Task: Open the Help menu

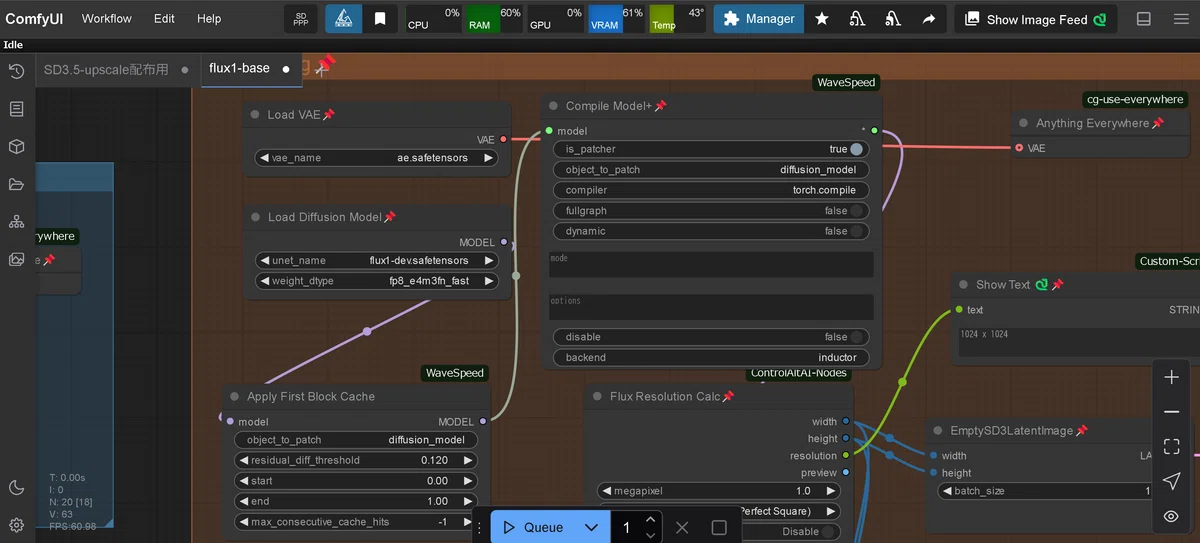Action: tap(209, 19)
